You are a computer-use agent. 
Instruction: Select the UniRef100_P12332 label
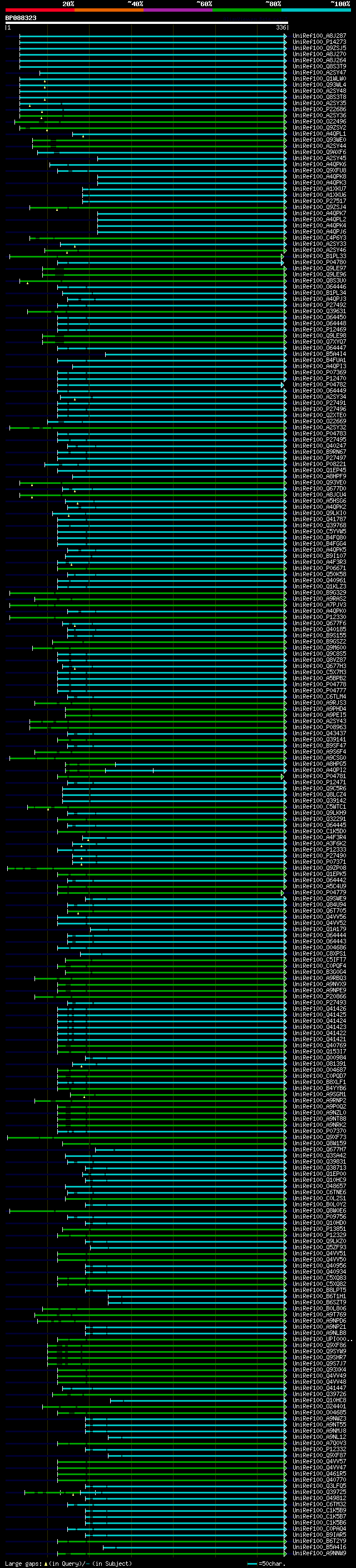pyautogui.click(x=319, y=1449)
